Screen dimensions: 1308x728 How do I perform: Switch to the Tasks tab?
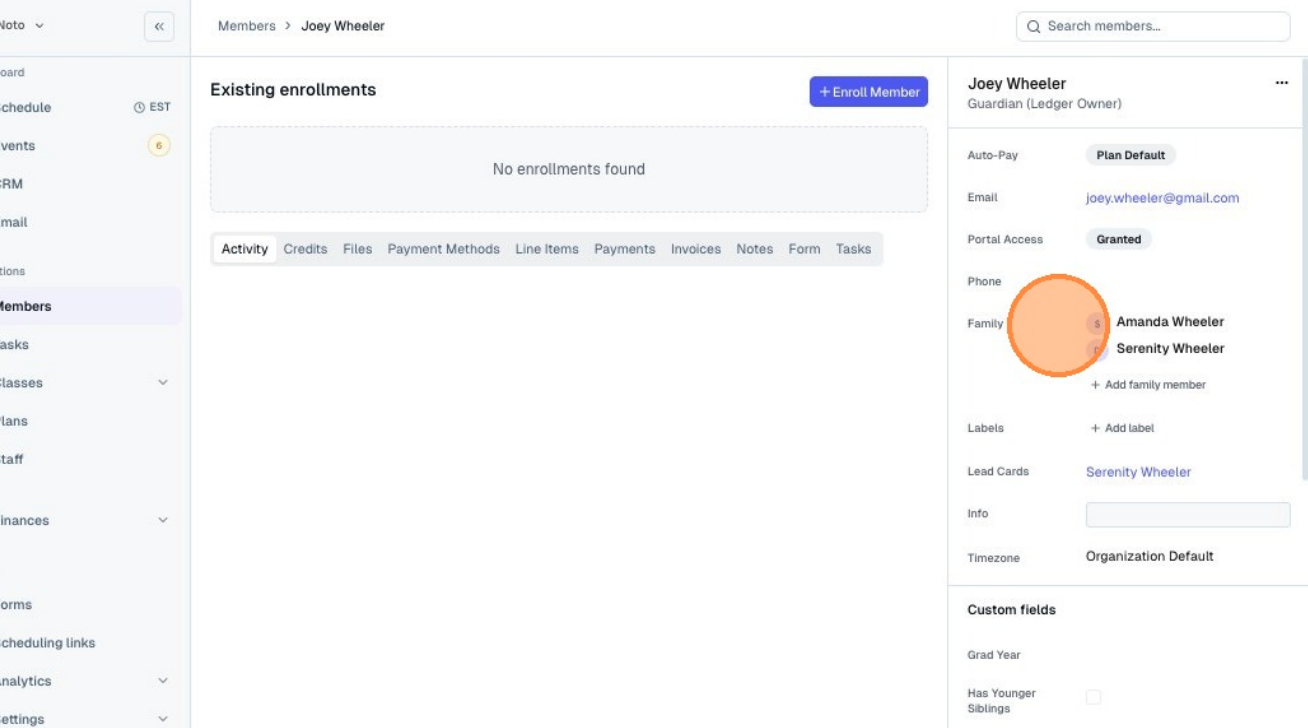(x=853, y=249)
